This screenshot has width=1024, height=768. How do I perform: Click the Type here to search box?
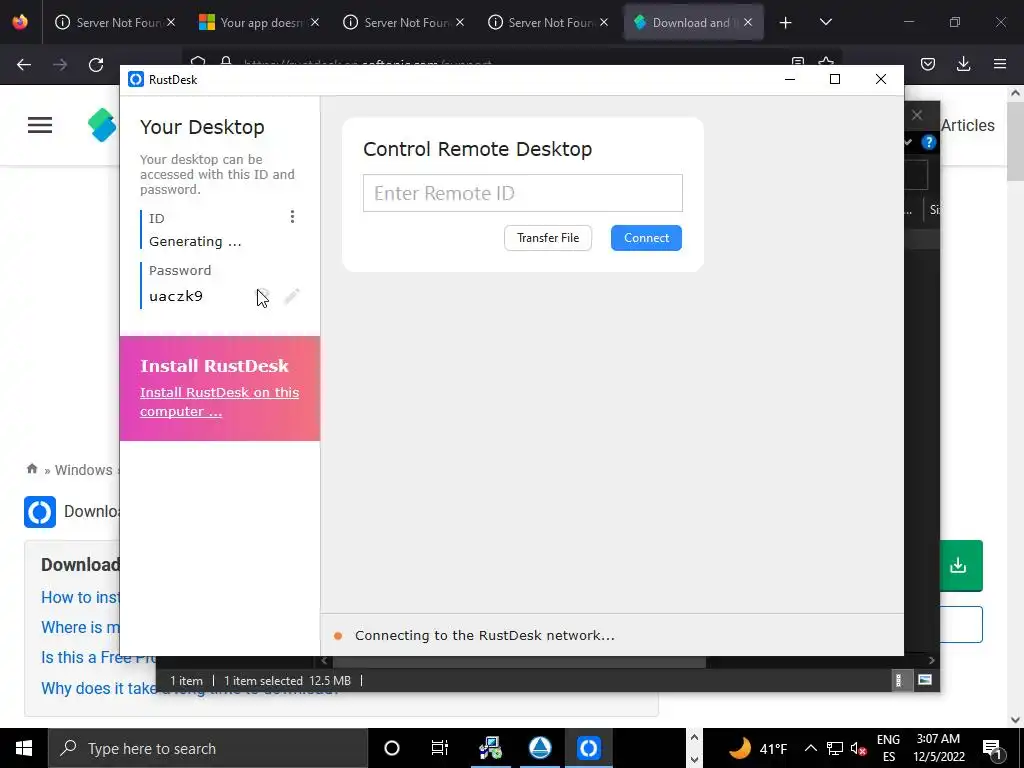pos(208,748)
